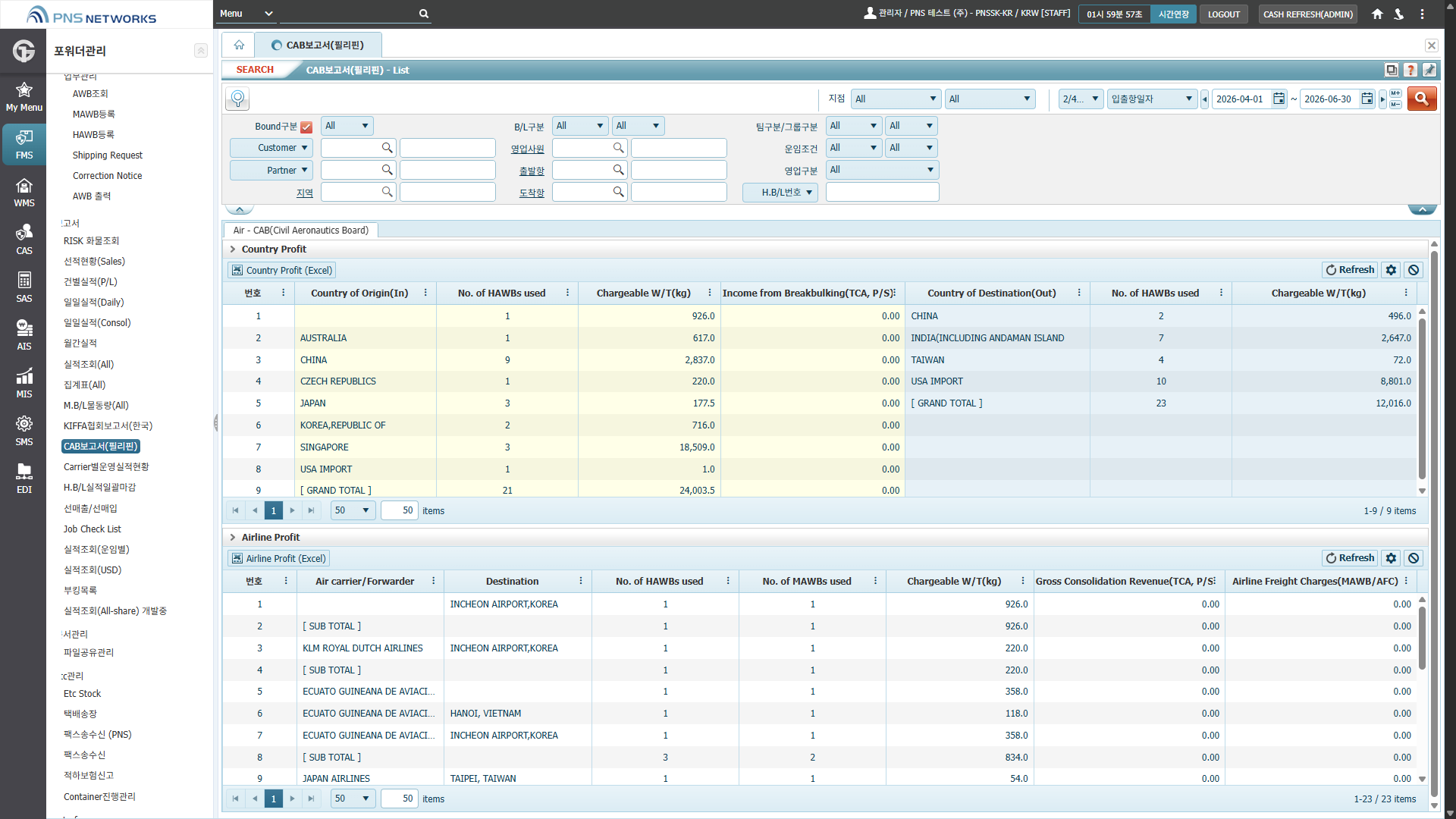The image size is (1456, 819).
Task: Click the 시간연장 session extend button
Action: click(1173, 14)
